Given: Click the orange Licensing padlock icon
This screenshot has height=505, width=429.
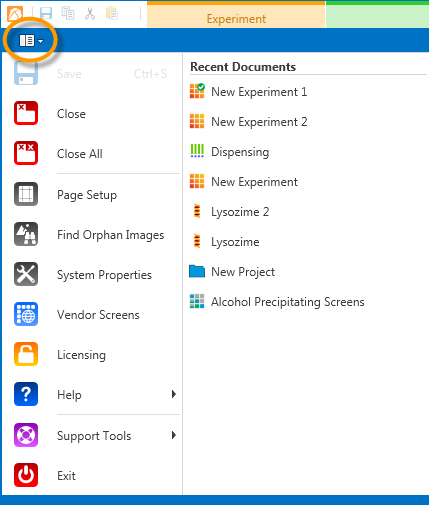Looking at the screenshot, I should click(26, 354).
